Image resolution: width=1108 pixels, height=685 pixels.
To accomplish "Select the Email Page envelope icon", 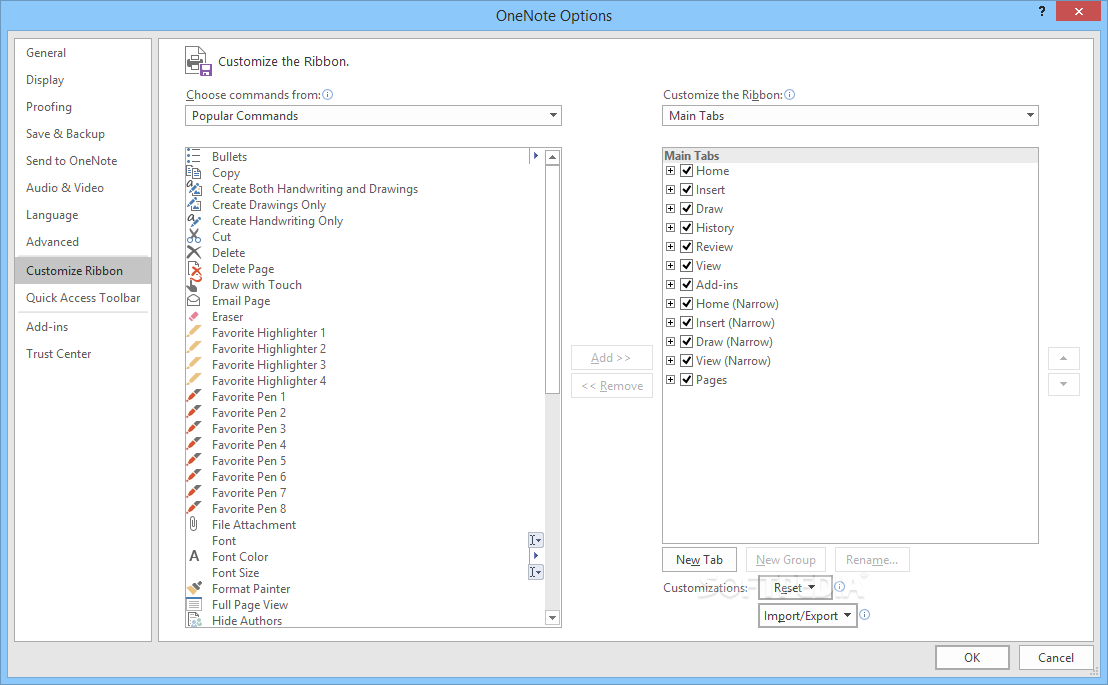I will pos(194,300).
